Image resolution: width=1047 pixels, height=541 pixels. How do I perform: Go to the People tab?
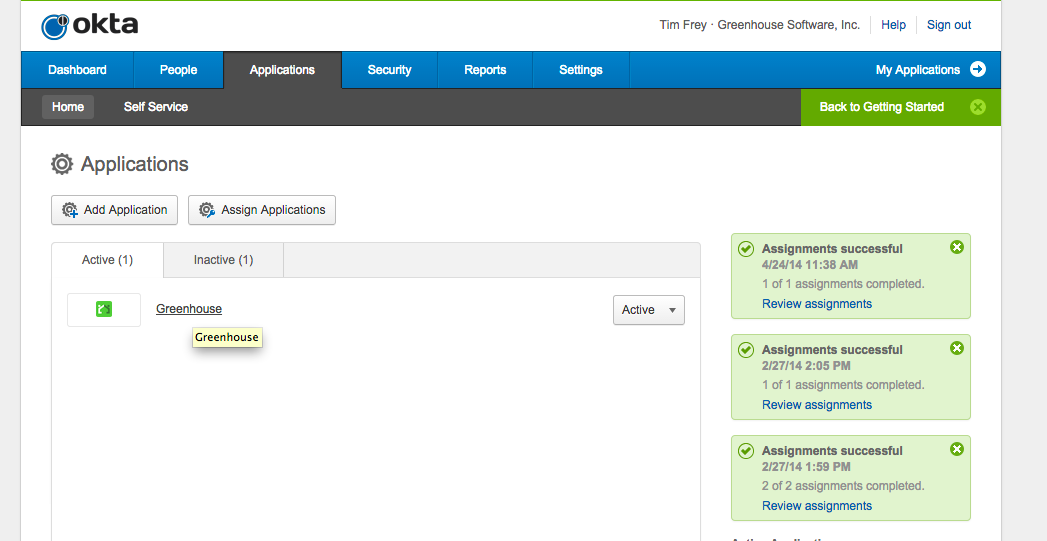[178, 69]
